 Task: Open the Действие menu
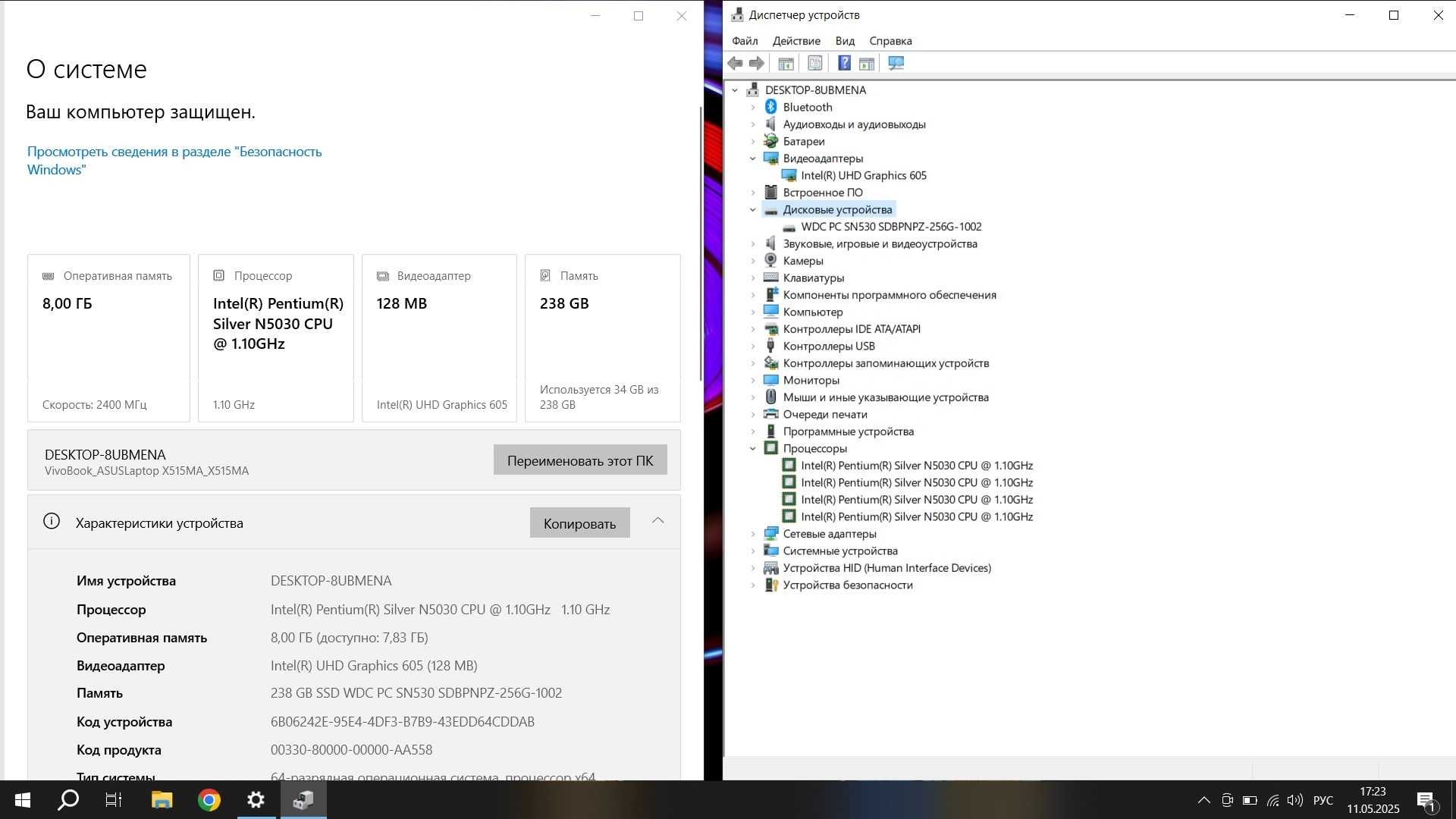coord(796,41)
